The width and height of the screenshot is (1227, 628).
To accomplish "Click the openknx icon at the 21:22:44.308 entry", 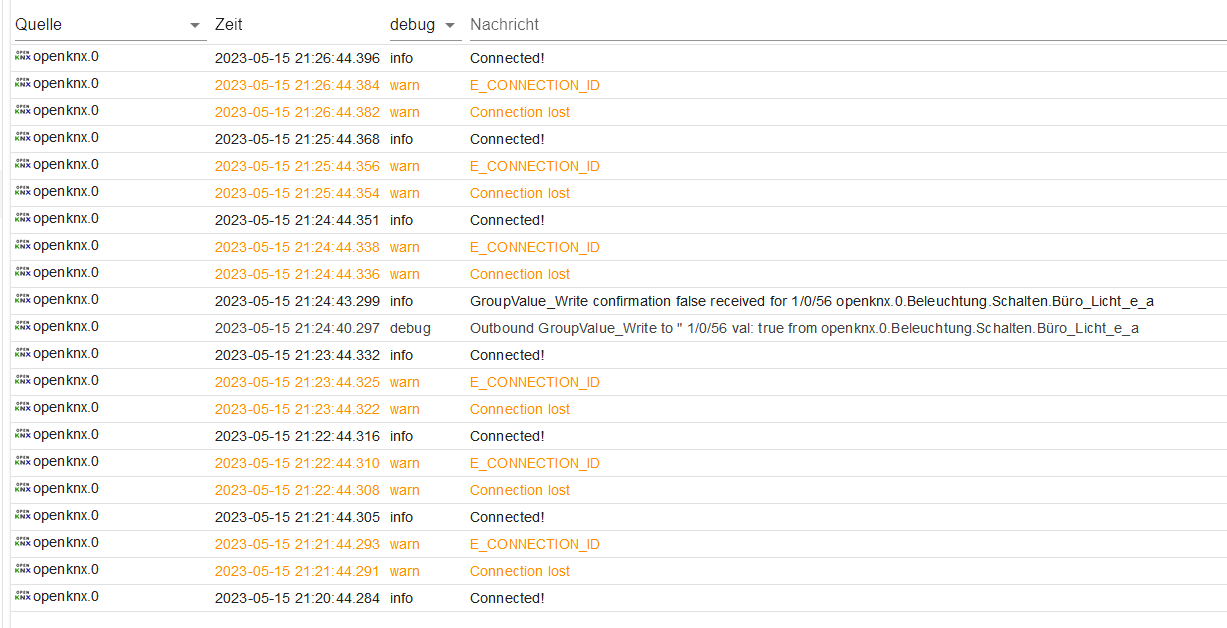I will pos(22,489).
